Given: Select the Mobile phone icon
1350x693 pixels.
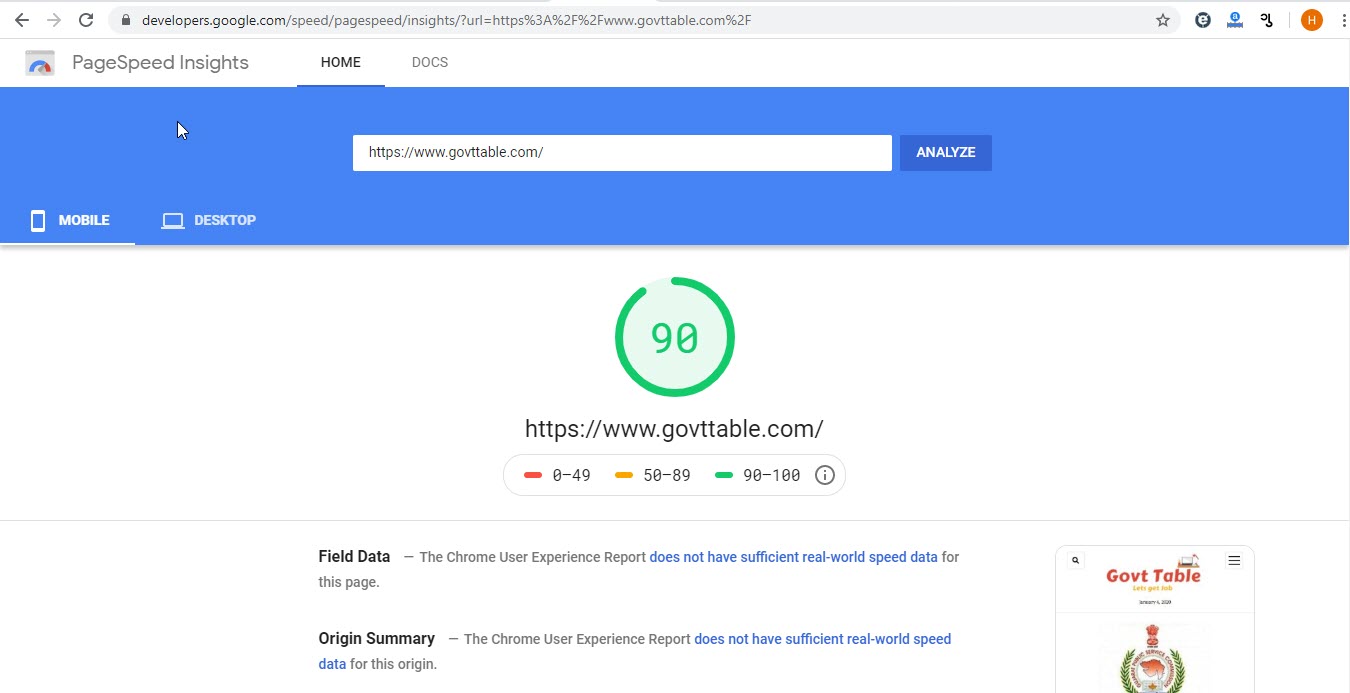Looking at the screenshot, I should click(x=37, y=220).
